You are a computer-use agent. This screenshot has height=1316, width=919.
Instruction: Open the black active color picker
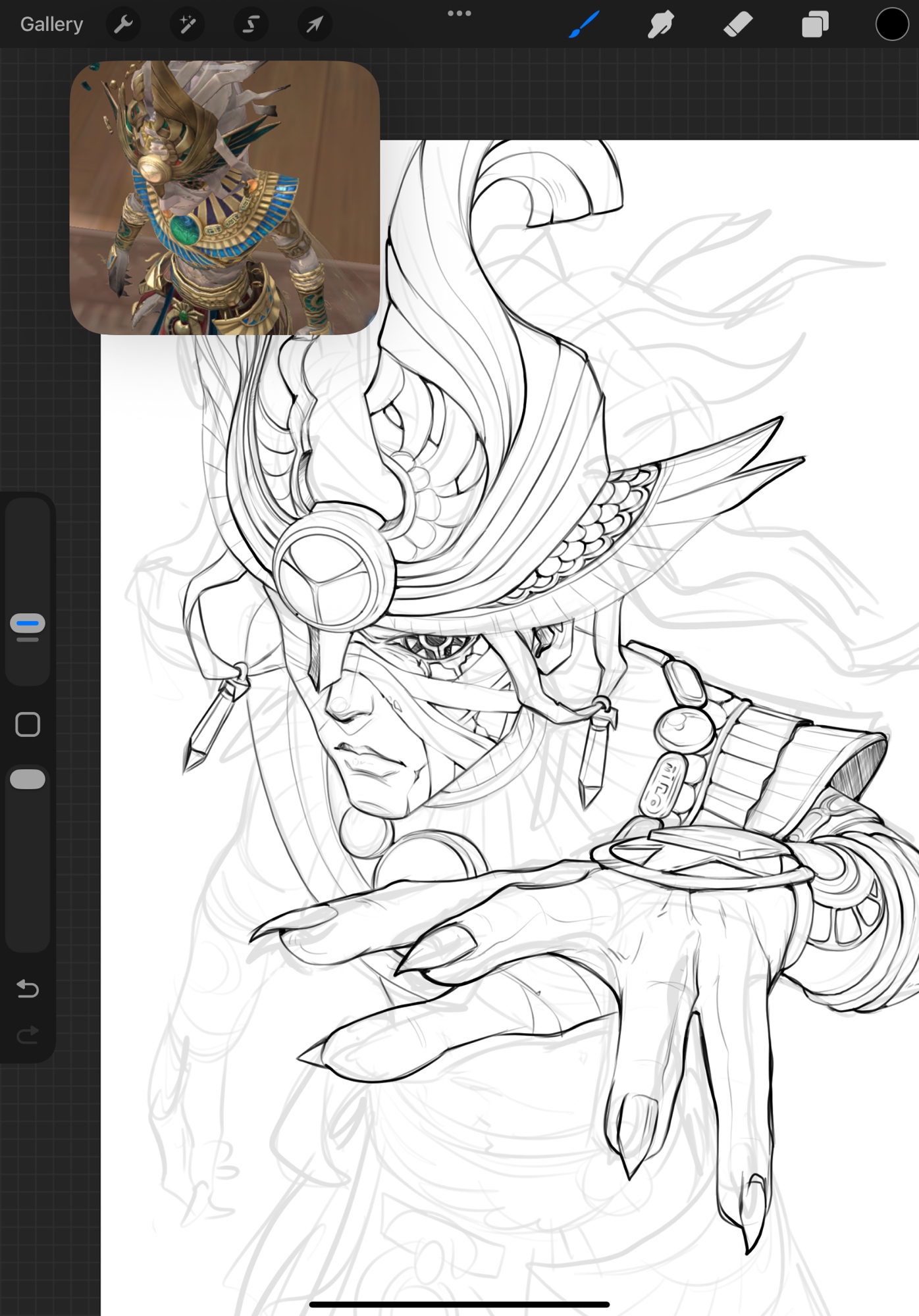coord(891,24)
